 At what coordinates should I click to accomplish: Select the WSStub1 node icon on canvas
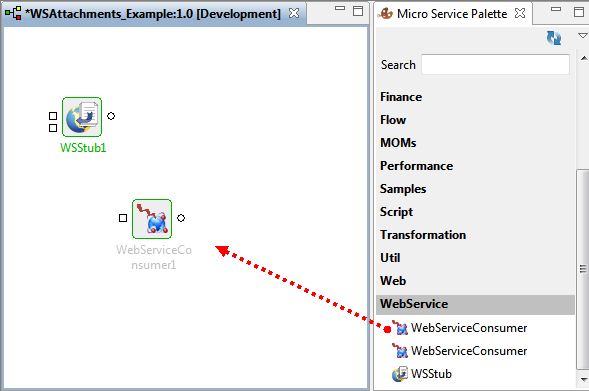pyautogui.click(x=82, y=117)
